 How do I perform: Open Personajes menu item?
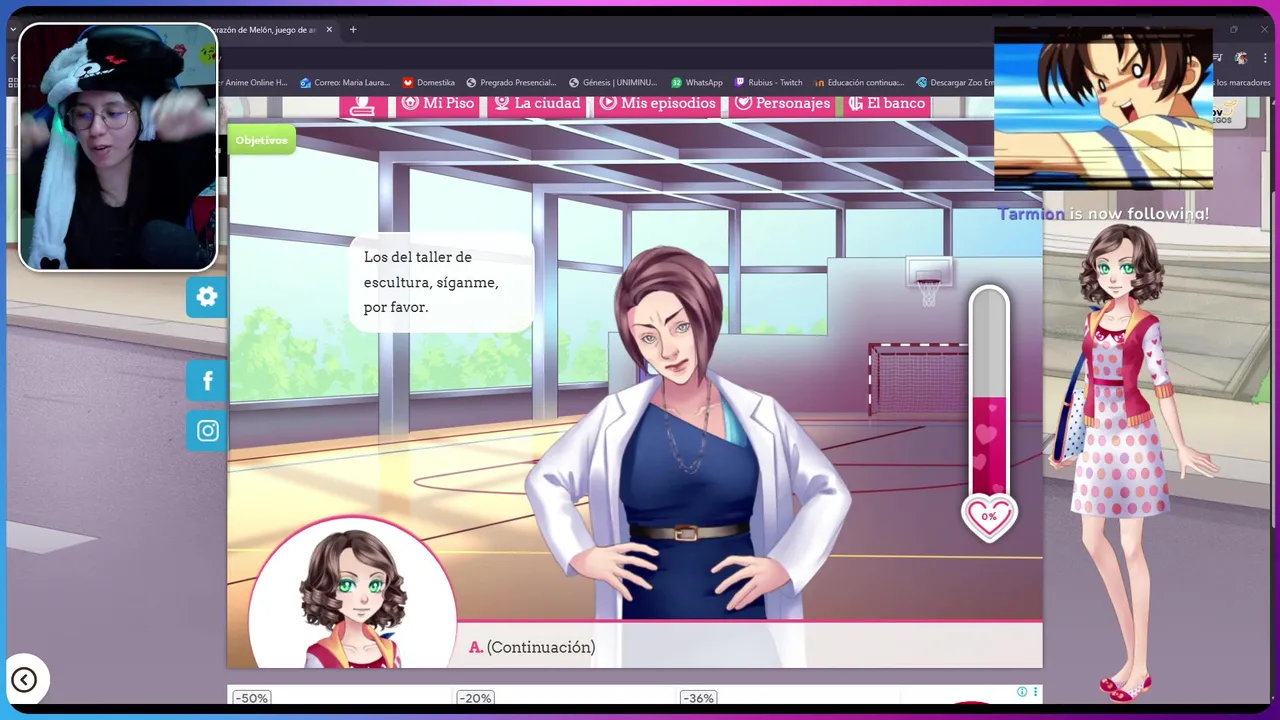click(782, 104)
